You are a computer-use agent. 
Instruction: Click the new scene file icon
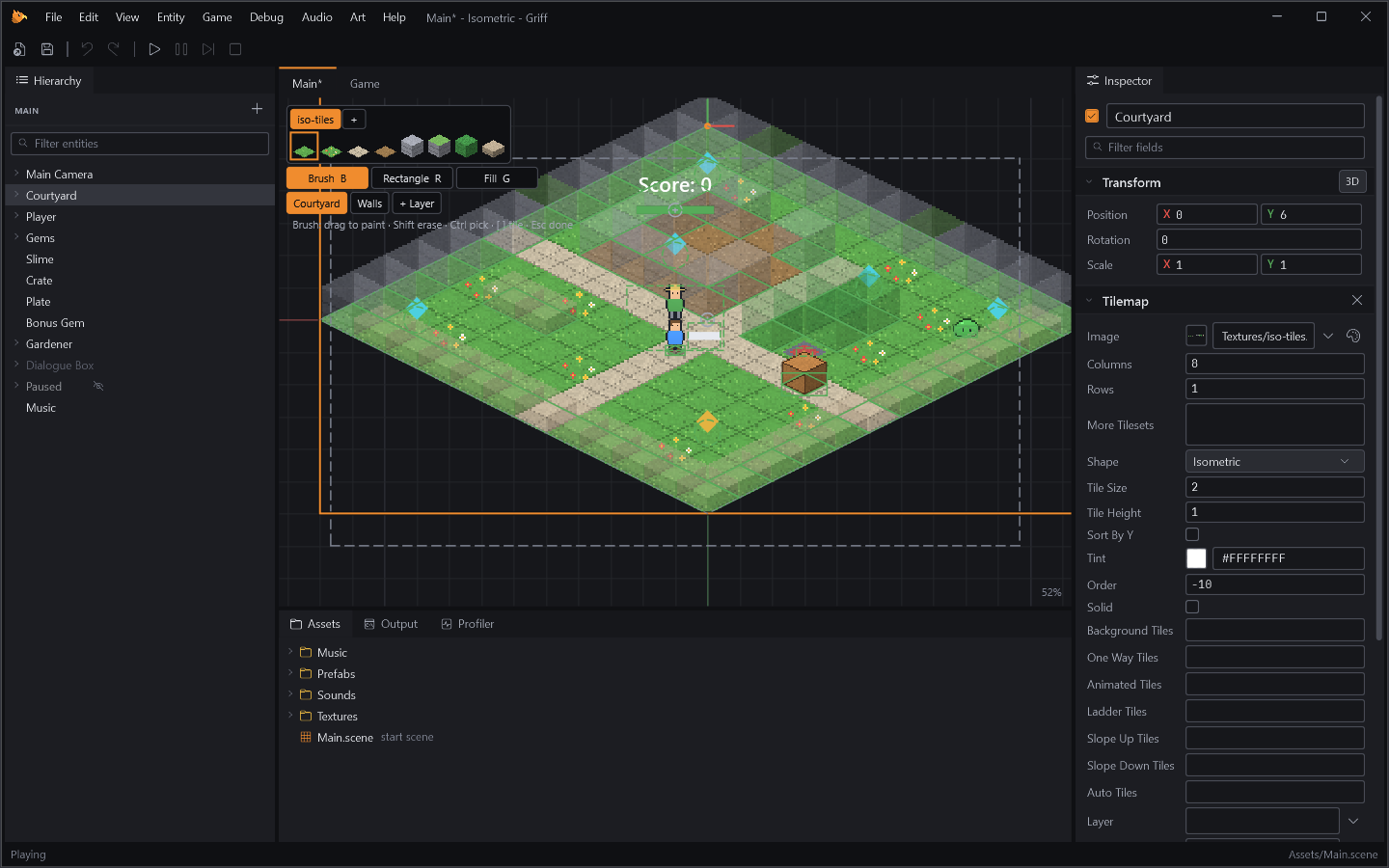point(19,49)
